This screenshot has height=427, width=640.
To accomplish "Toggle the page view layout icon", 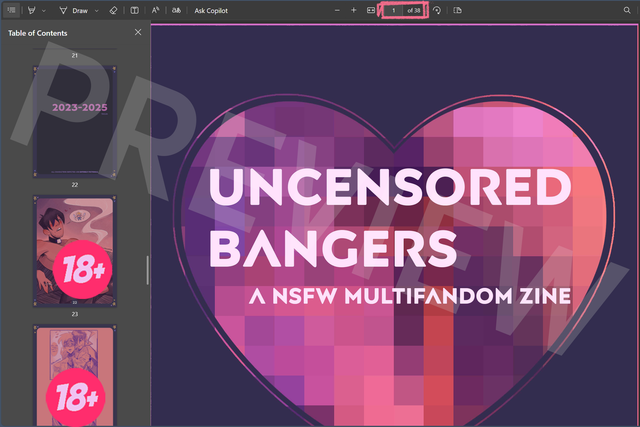I will 458,10.
